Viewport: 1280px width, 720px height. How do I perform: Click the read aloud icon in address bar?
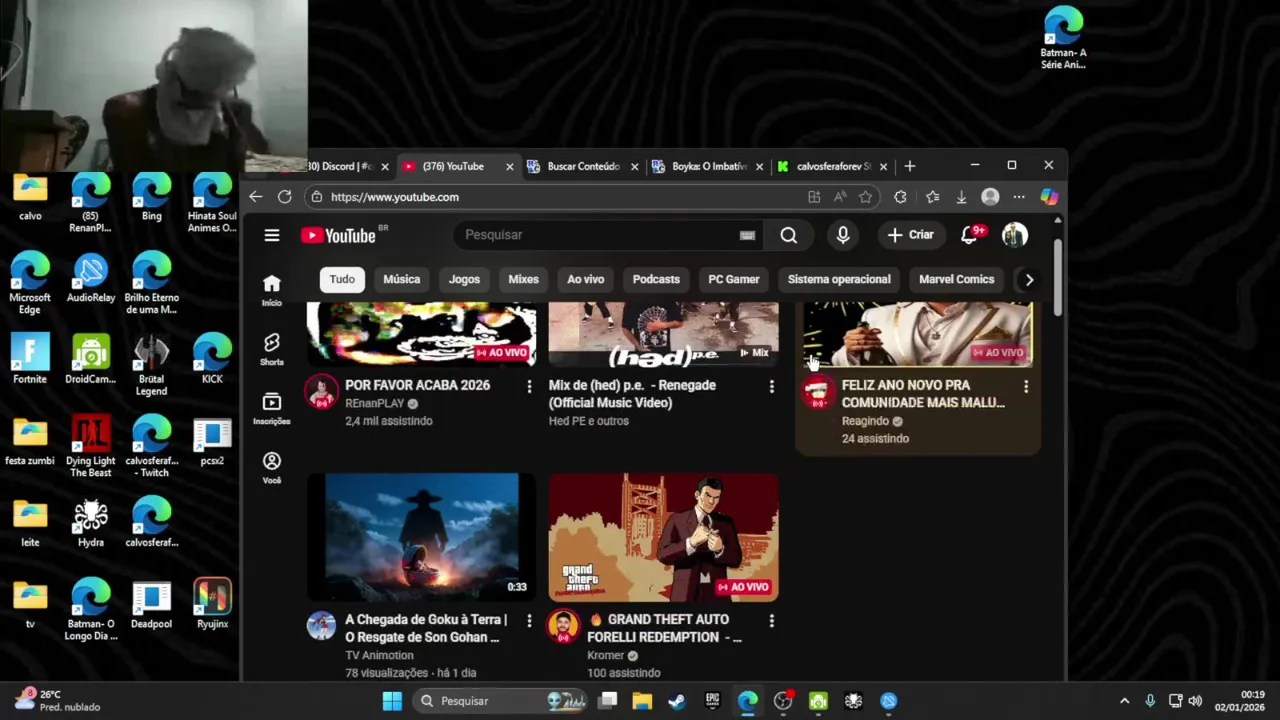[840, 197]
